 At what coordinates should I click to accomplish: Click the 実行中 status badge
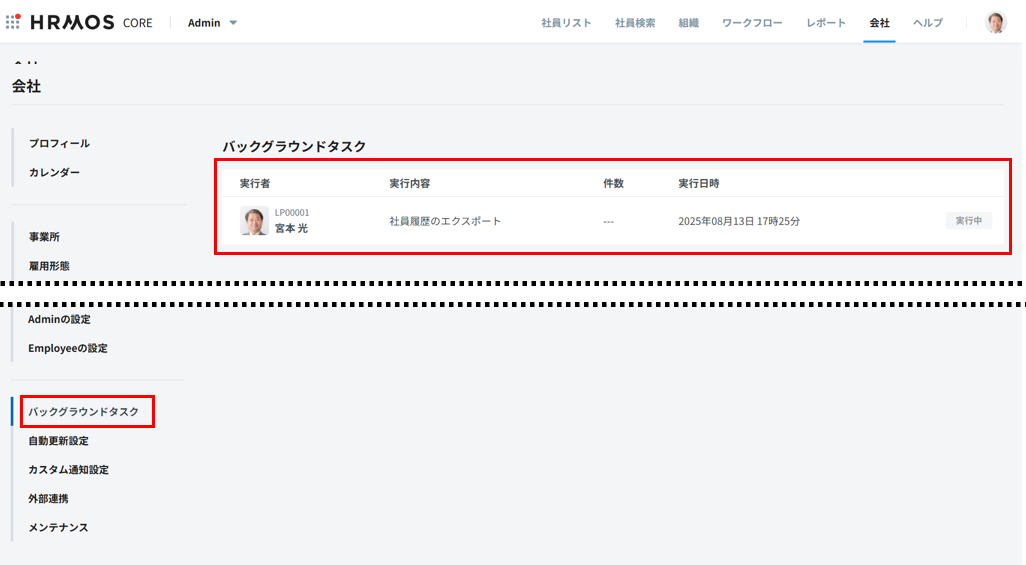[968, 221]
